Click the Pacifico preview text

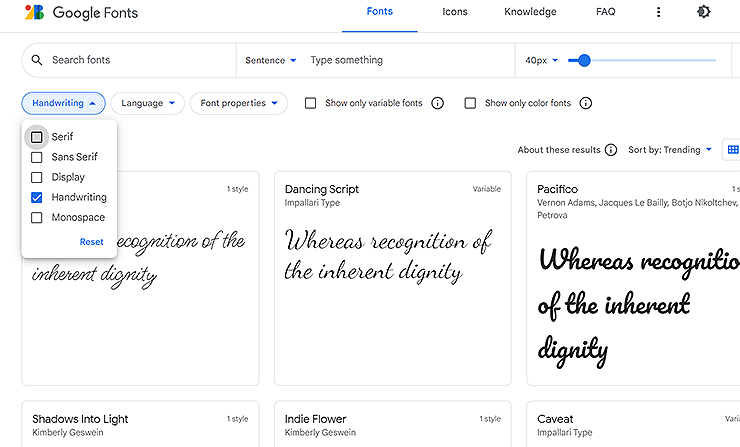tap(639, 307)
